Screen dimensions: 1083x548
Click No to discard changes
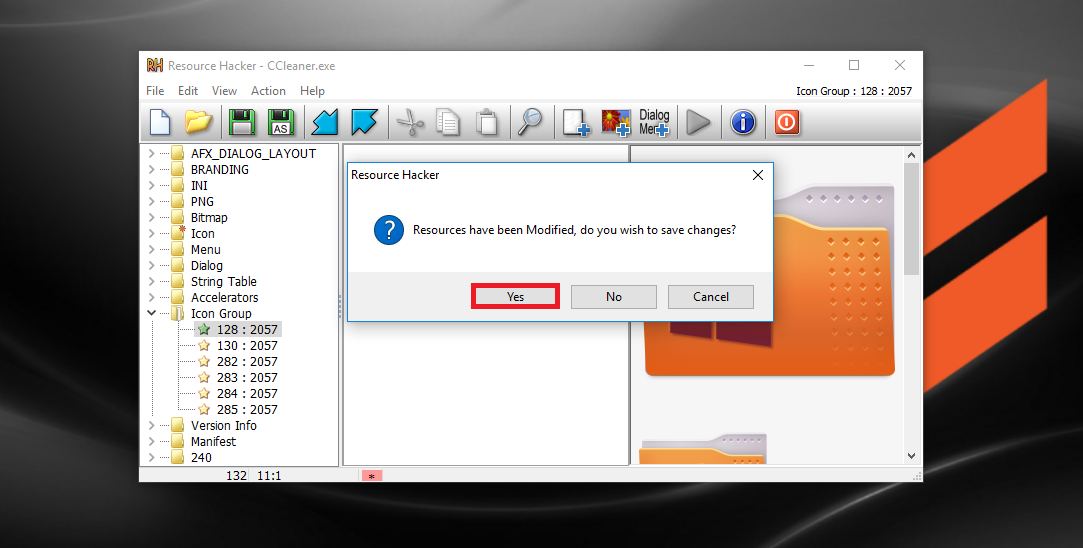pyautogui.click(x=614, y=296)
